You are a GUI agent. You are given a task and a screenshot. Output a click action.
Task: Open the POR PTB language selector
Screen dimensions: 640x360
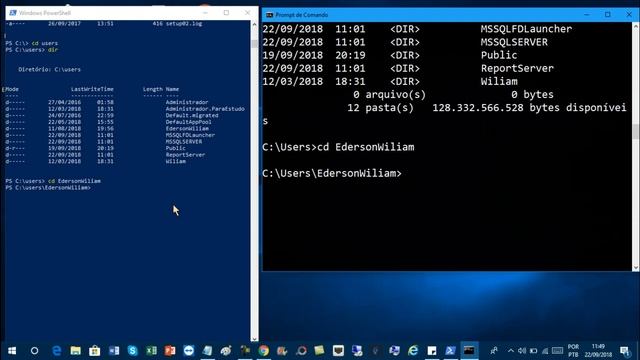(x=573, y=351)
